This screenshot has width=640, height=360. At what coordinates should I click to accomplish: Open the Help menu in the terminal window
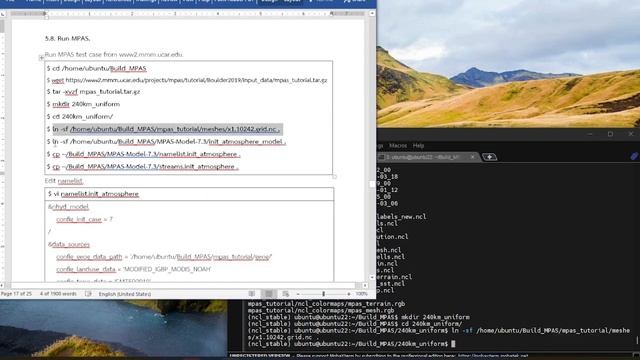pos(418,146)
